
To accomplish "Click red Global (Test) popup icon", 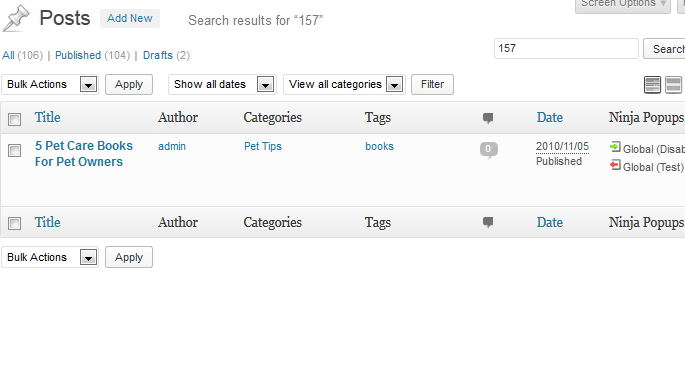I will (x=615, y=166).
